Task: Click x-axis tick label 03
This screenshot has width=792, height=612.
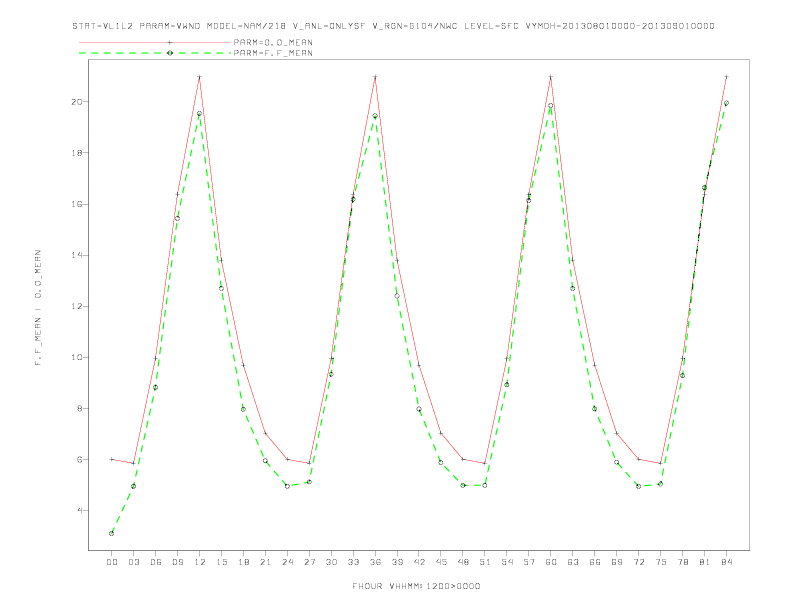Action: (x=133, y=562)
